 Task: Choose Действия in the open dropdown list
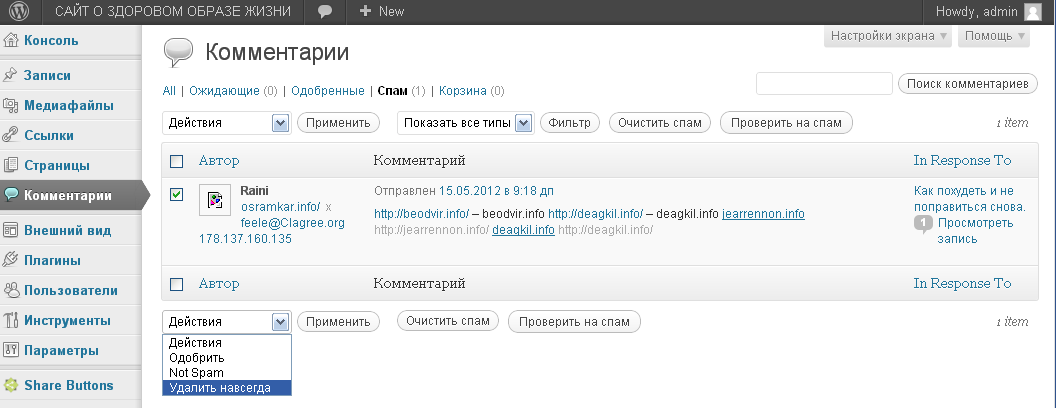pos(227,343)
